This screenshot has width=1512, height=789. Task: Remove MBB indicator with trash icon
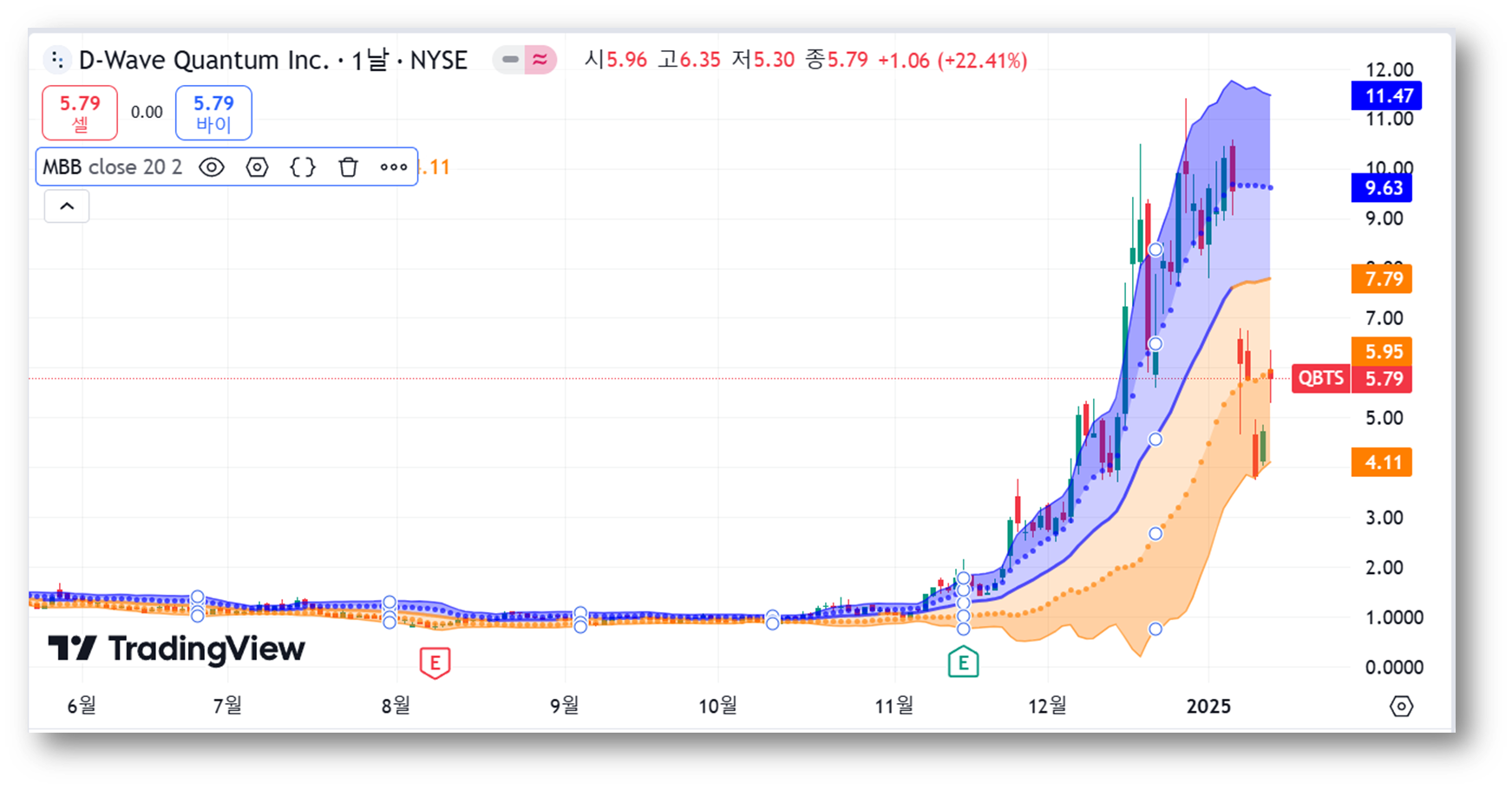(348, 167)
